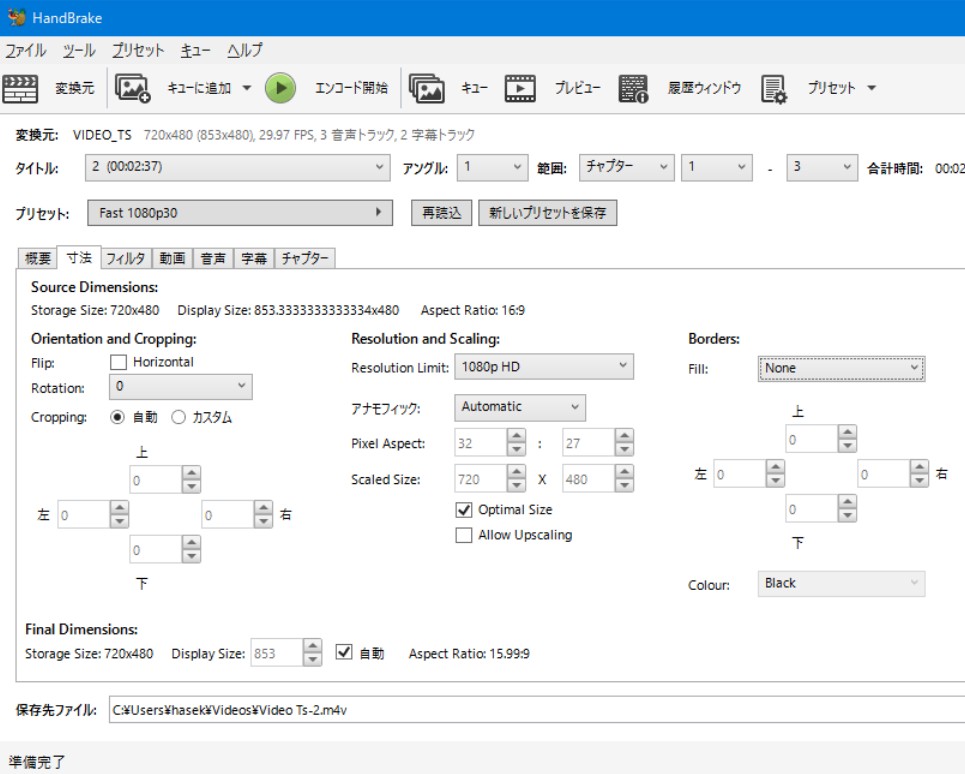Image resolution: width=965 pixels, height=774 pixels.
Task: Open the アングル dropdown
Action: (492, 167)
